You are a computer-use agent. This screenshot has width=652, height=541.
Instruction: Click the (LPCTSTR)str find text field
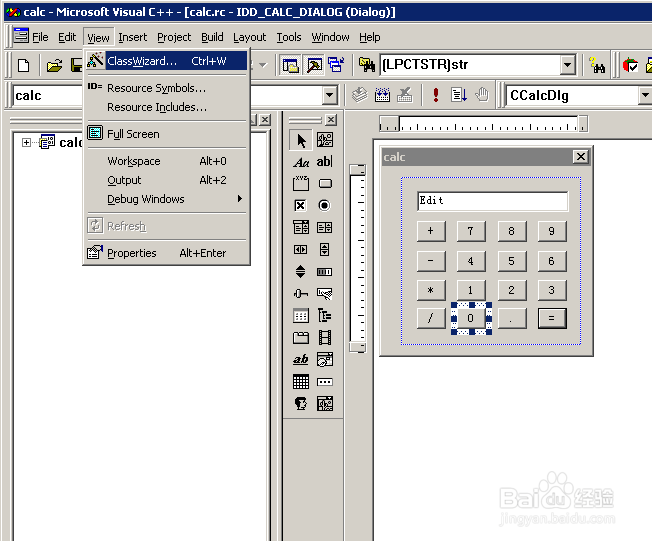tap(470, 65)
